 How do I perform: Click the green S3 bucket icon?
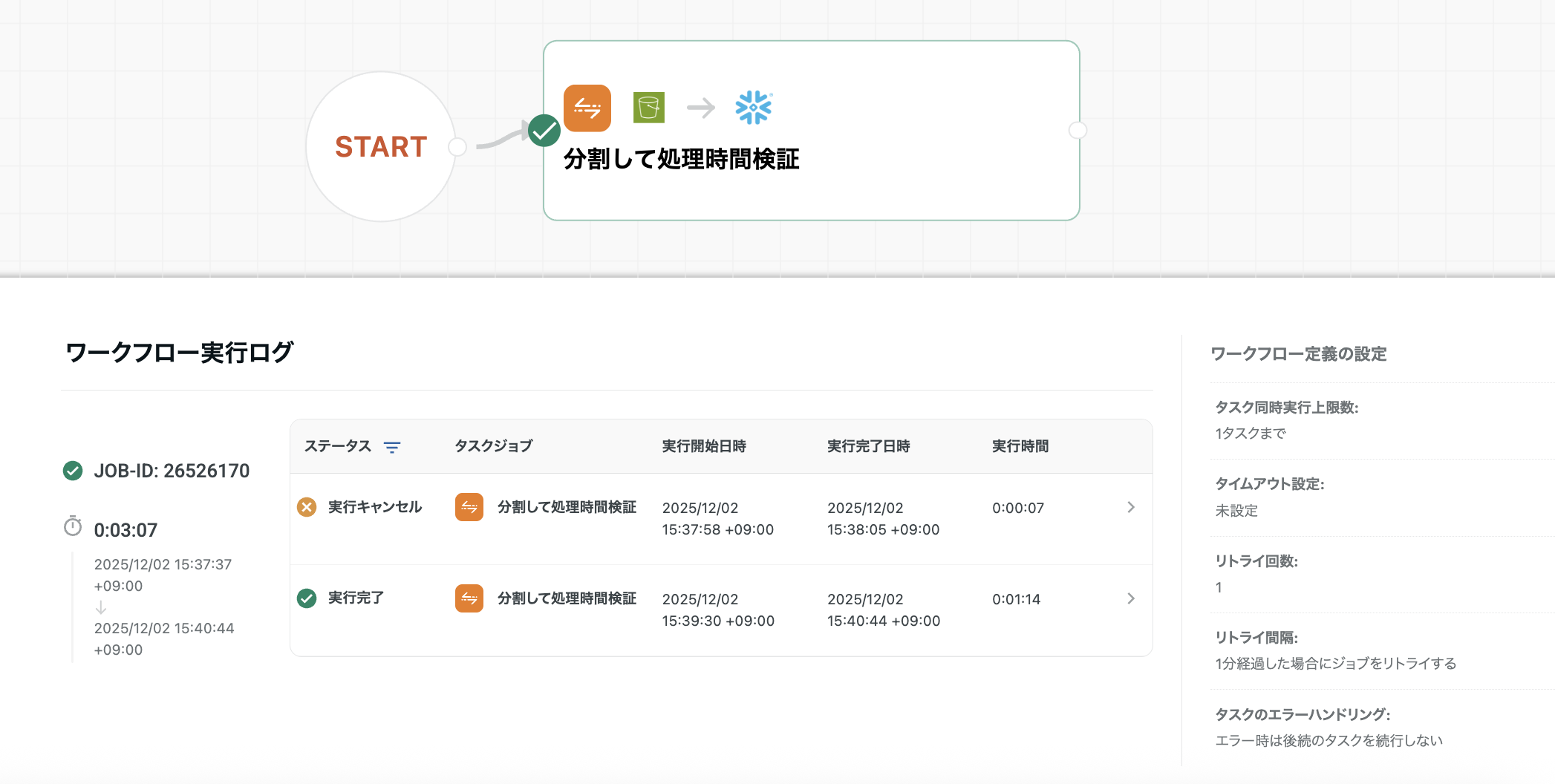pos(648,108)
